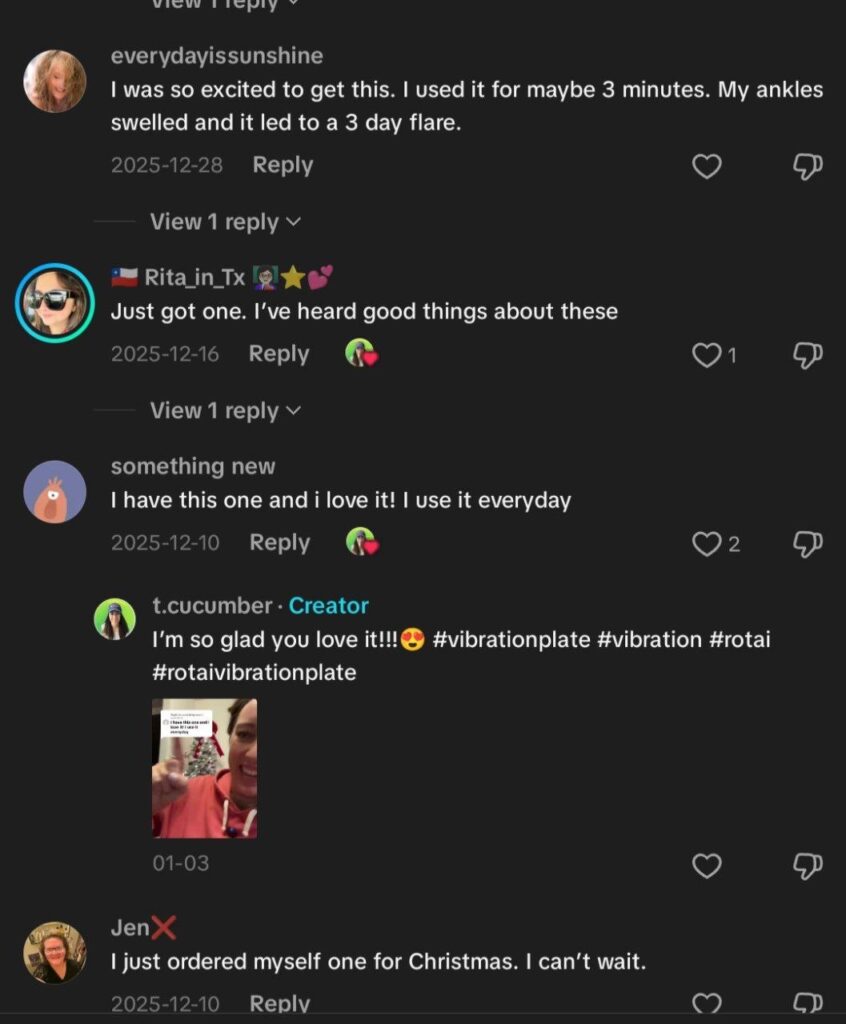Reply to something new's comment
The width and height of the screenshot is (846, 1024).
(x=279, y=543)
